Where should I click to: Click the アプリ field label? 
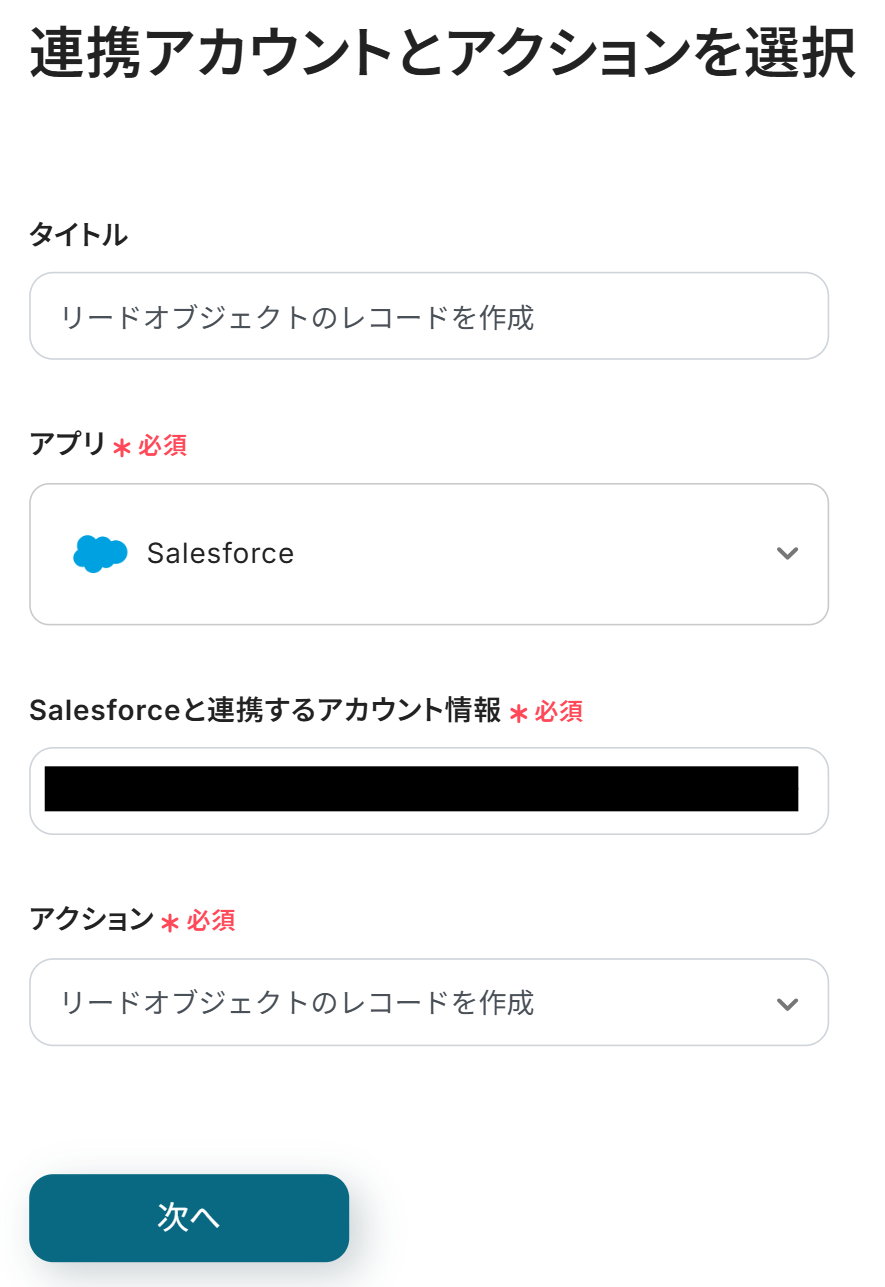point(67,444)
